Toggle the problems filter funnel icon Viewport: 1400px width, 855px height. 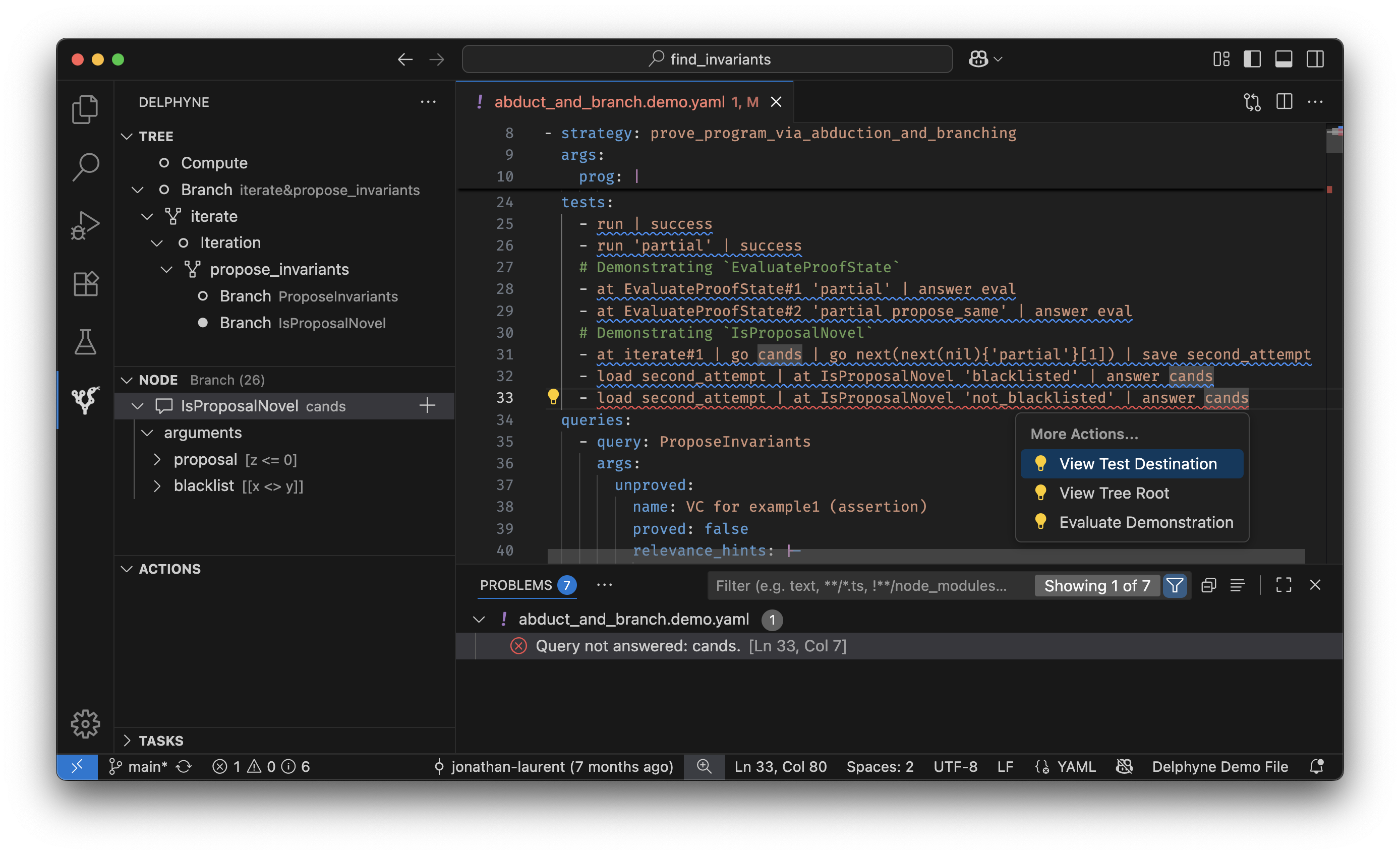click(x=1175, y=585)
